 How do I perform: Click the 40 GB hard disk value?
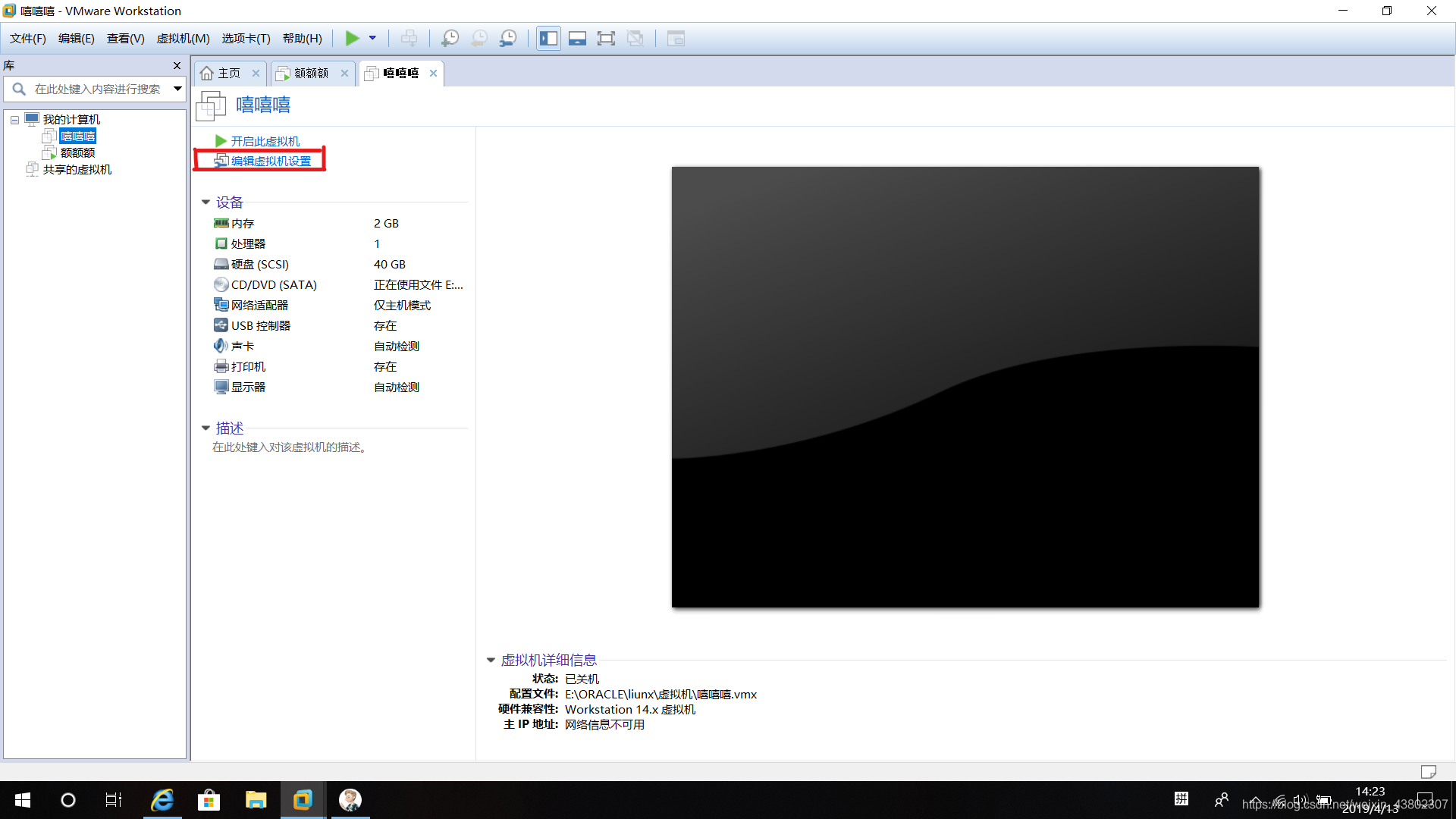pos(390,265)
